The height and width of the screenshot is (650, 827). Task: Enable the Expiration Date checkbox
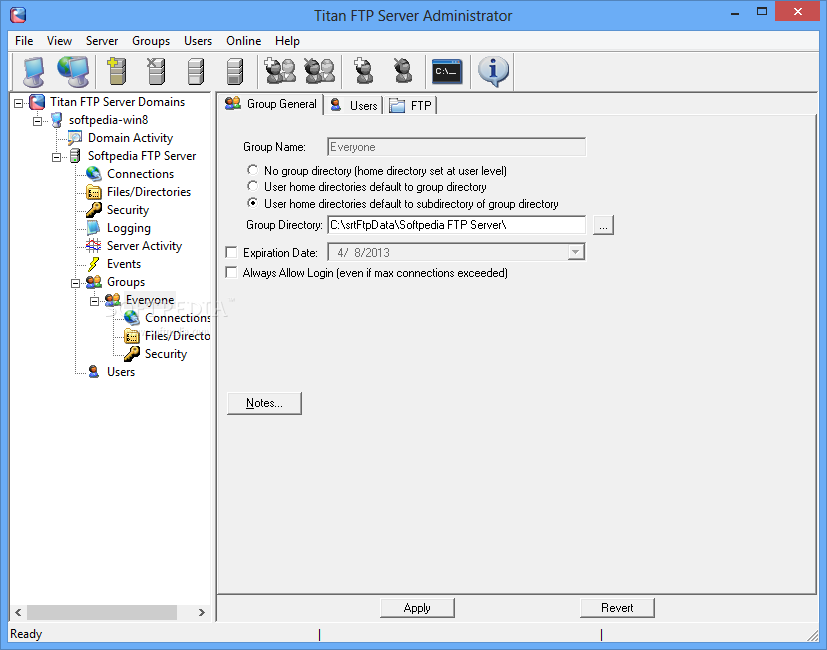(x=231, y=252)
